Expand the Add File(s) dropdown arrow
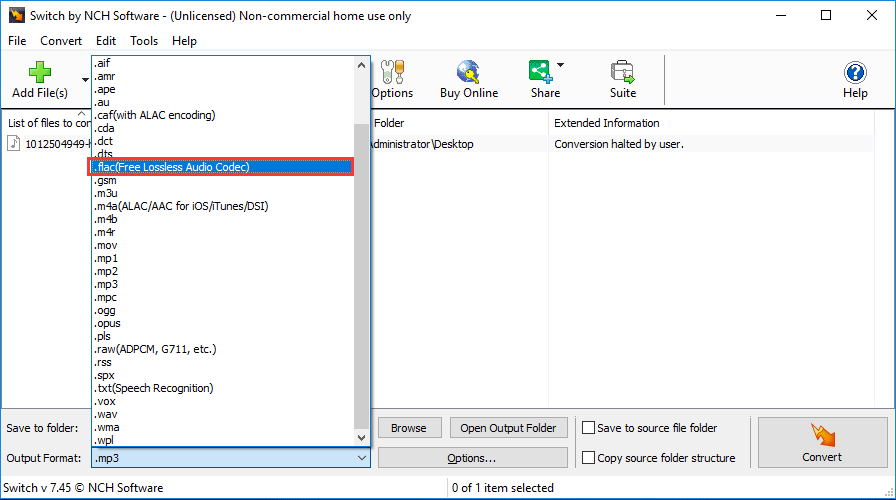This screenshot has width=896, height=500. coord(85,80)
